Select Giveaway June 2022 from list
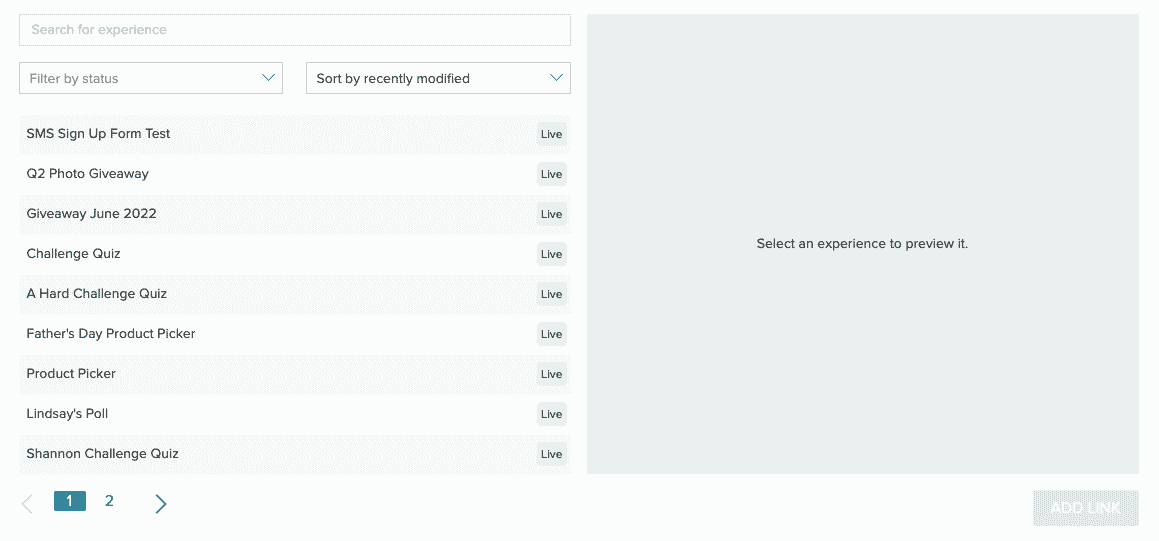The height and width of the screenshot is (541, 1159). coord(92,214)
